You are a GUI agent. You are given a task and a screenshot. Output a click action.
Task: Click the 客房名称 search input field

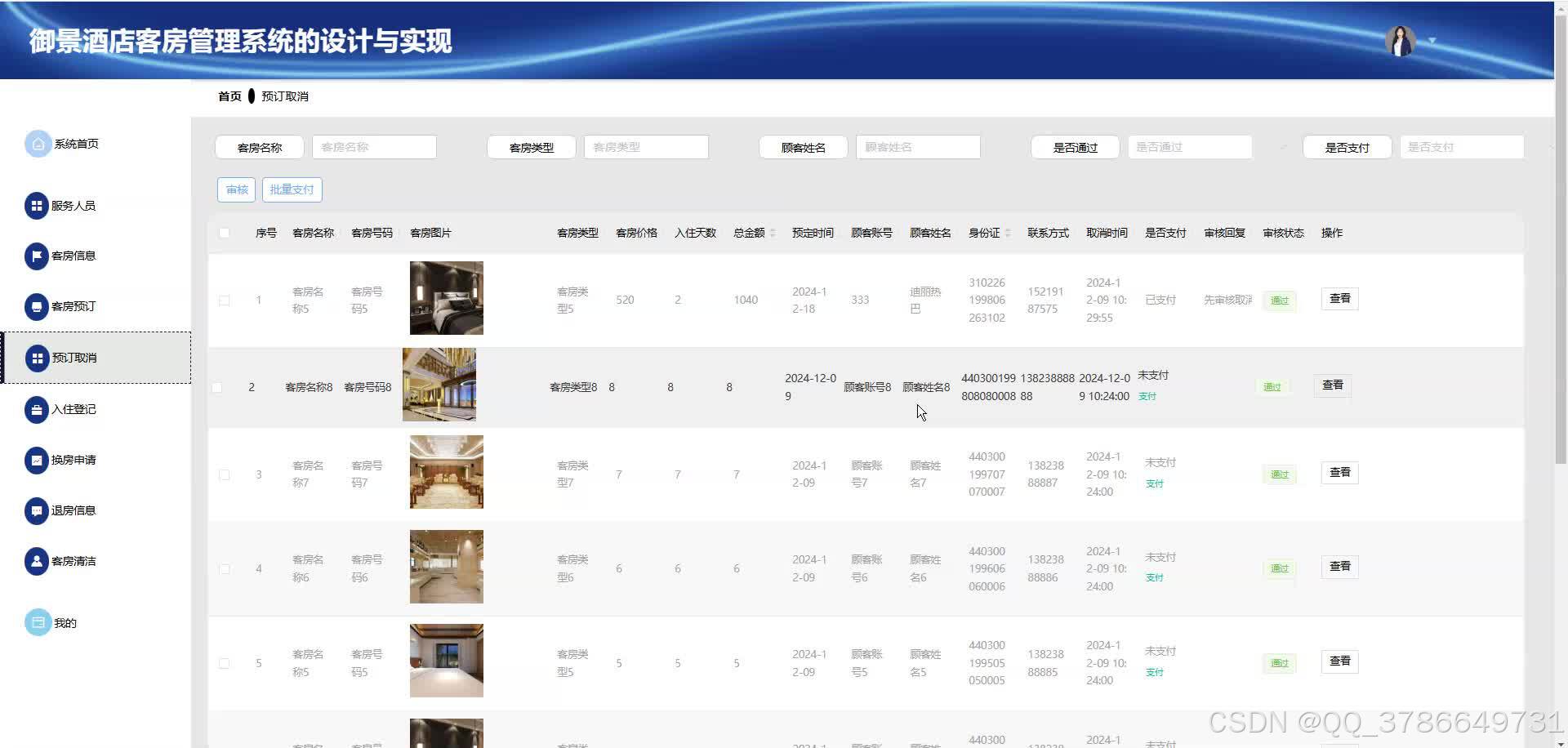[374, 147]
